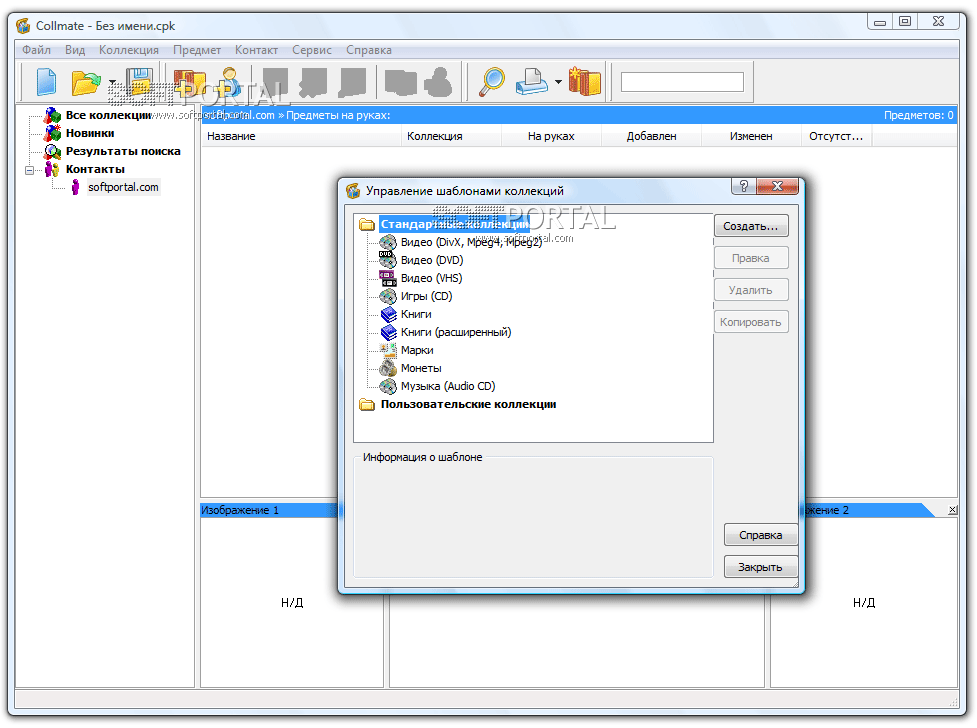Click the Отсутст... column header

(x=836, y=136)
